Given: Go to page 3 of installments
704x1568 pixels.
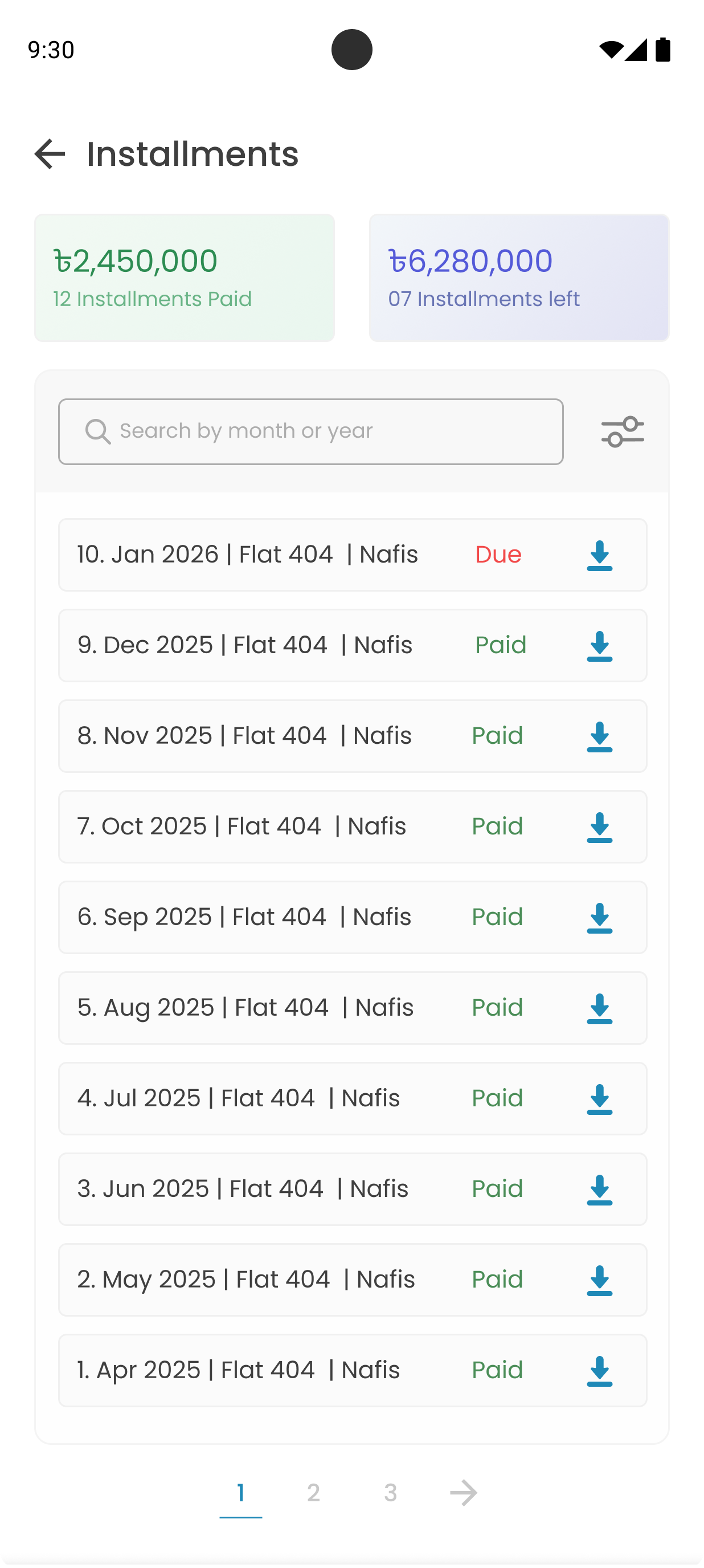Looking at the screenshot, I should point(391,1493).
